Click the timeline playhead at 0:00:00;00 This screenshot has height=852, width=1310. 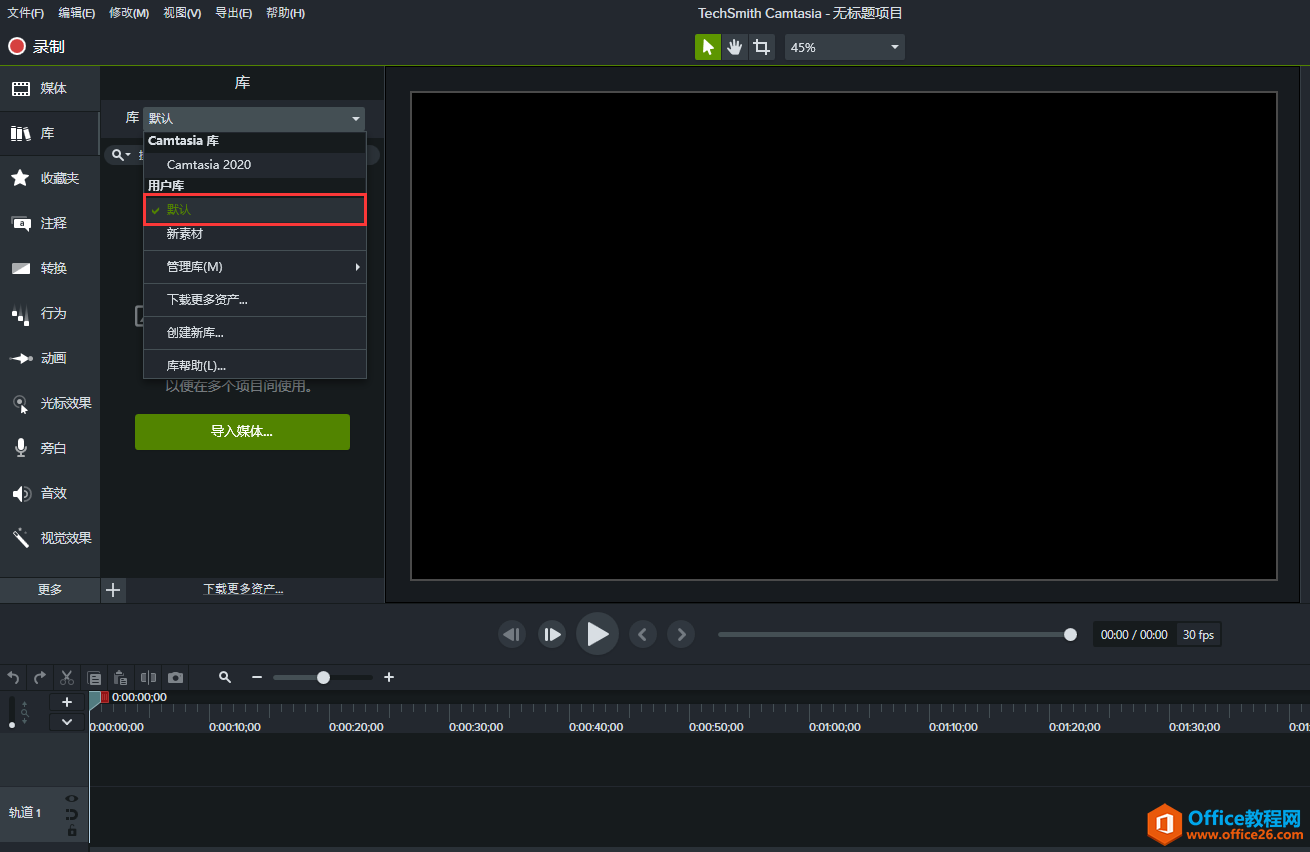pos(95,698)
